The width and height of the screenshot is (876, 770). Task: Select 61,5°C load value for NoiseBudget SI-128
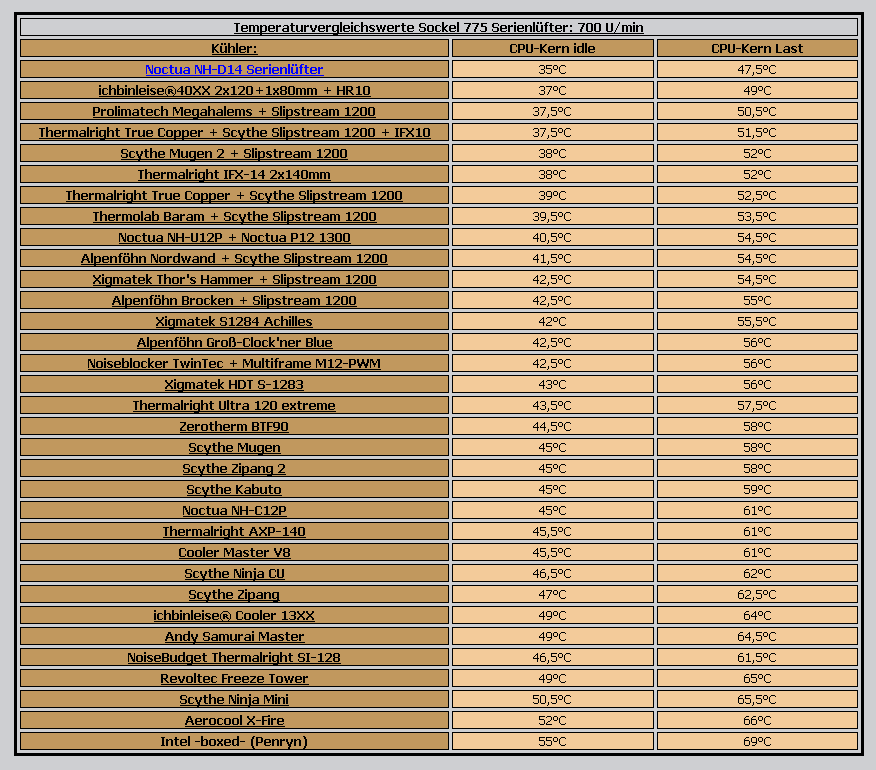click(757, 657)
